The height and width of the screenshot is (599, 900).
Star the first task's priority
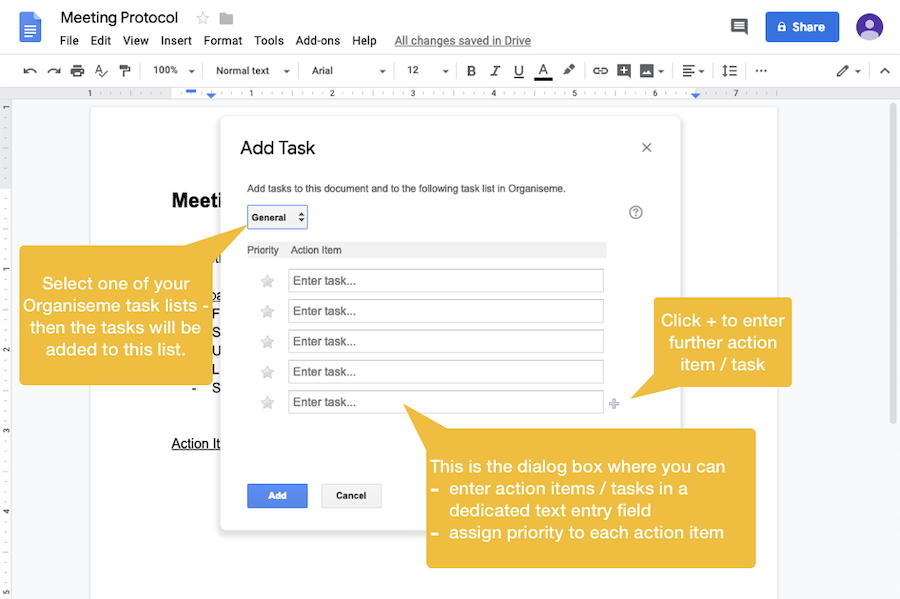[x=267, y=280]
